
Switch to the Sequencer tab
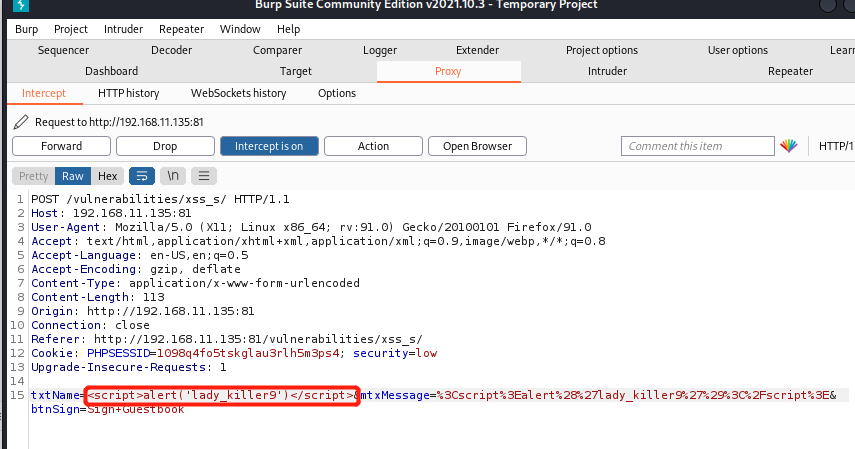pyautogui.click(x=63, y=50)
